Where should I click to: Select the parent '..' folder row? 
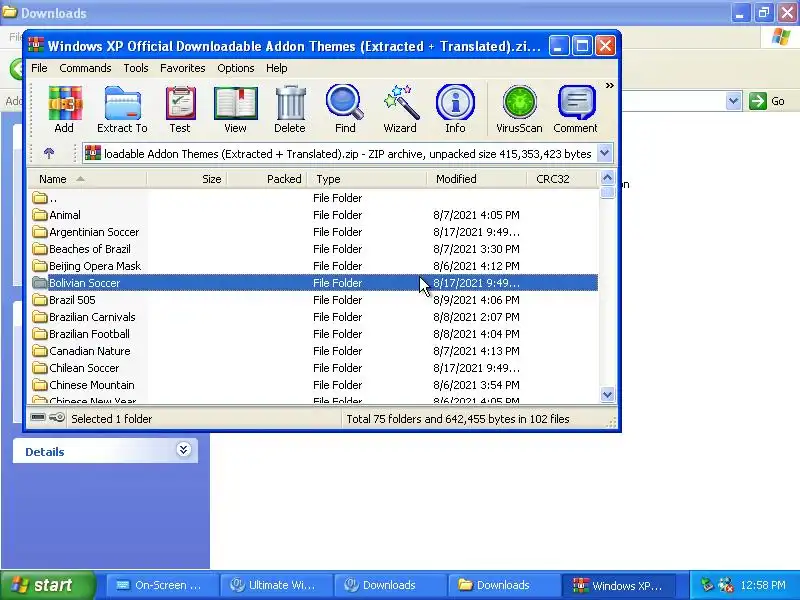pos(314,198)
